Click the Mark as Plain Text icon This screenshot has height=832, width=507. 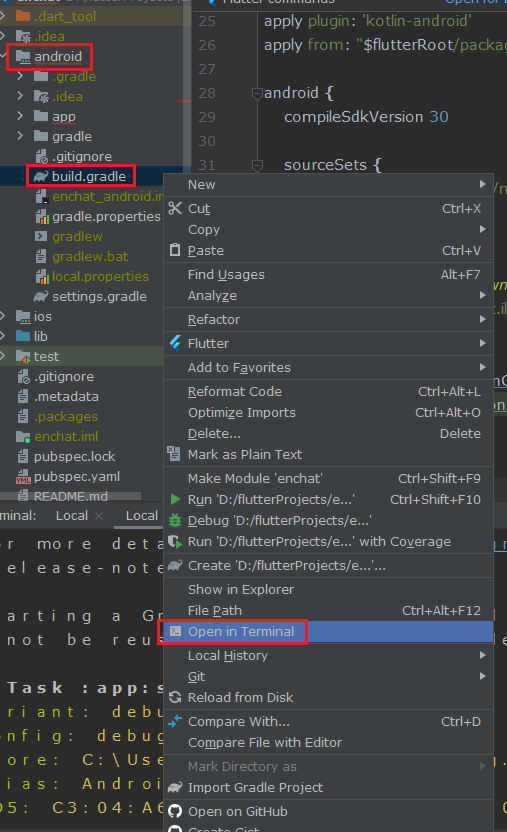174,454
